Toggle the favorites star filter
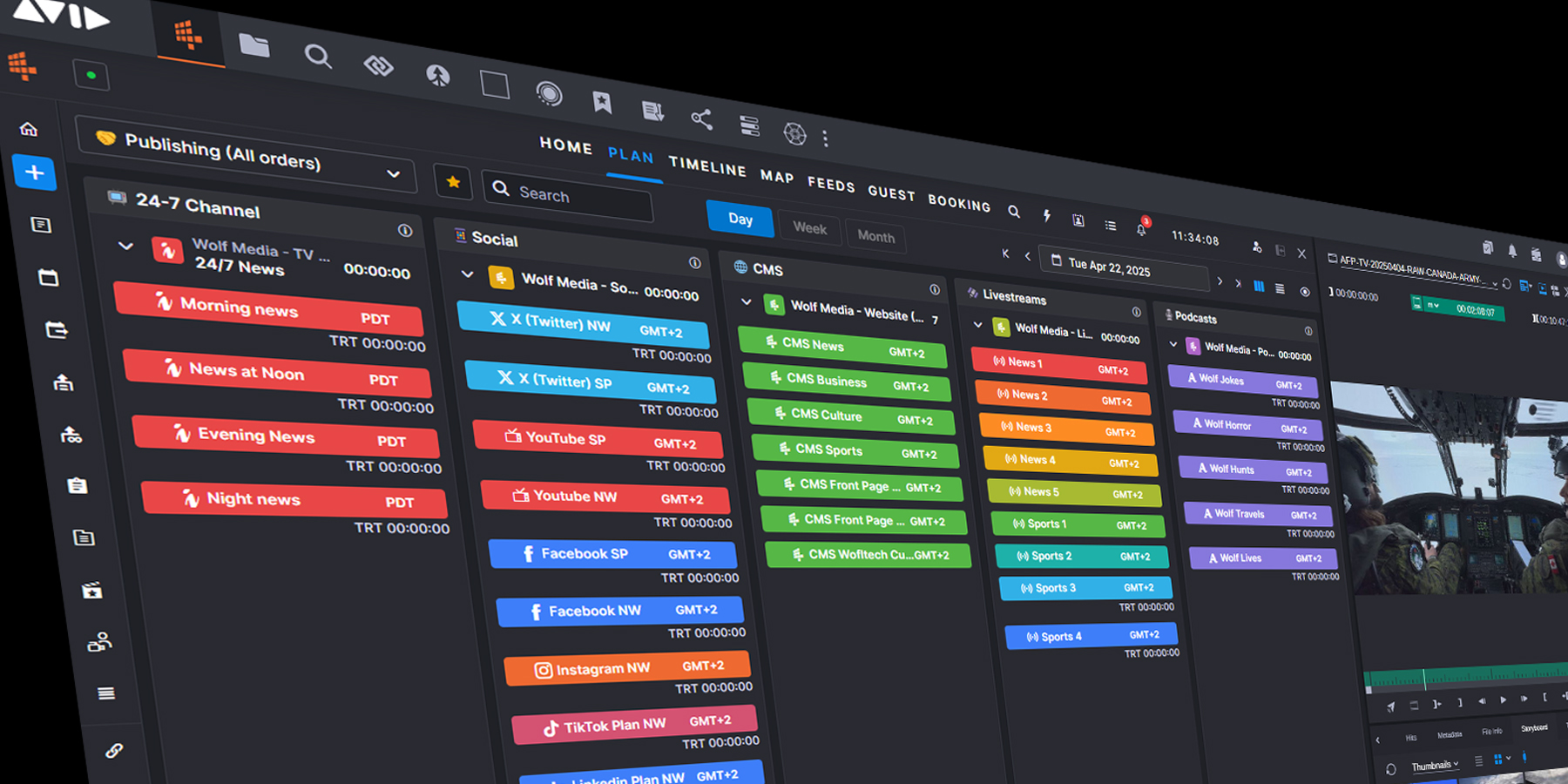Viewport: 1568px width, 784px height. pos(453,182)
